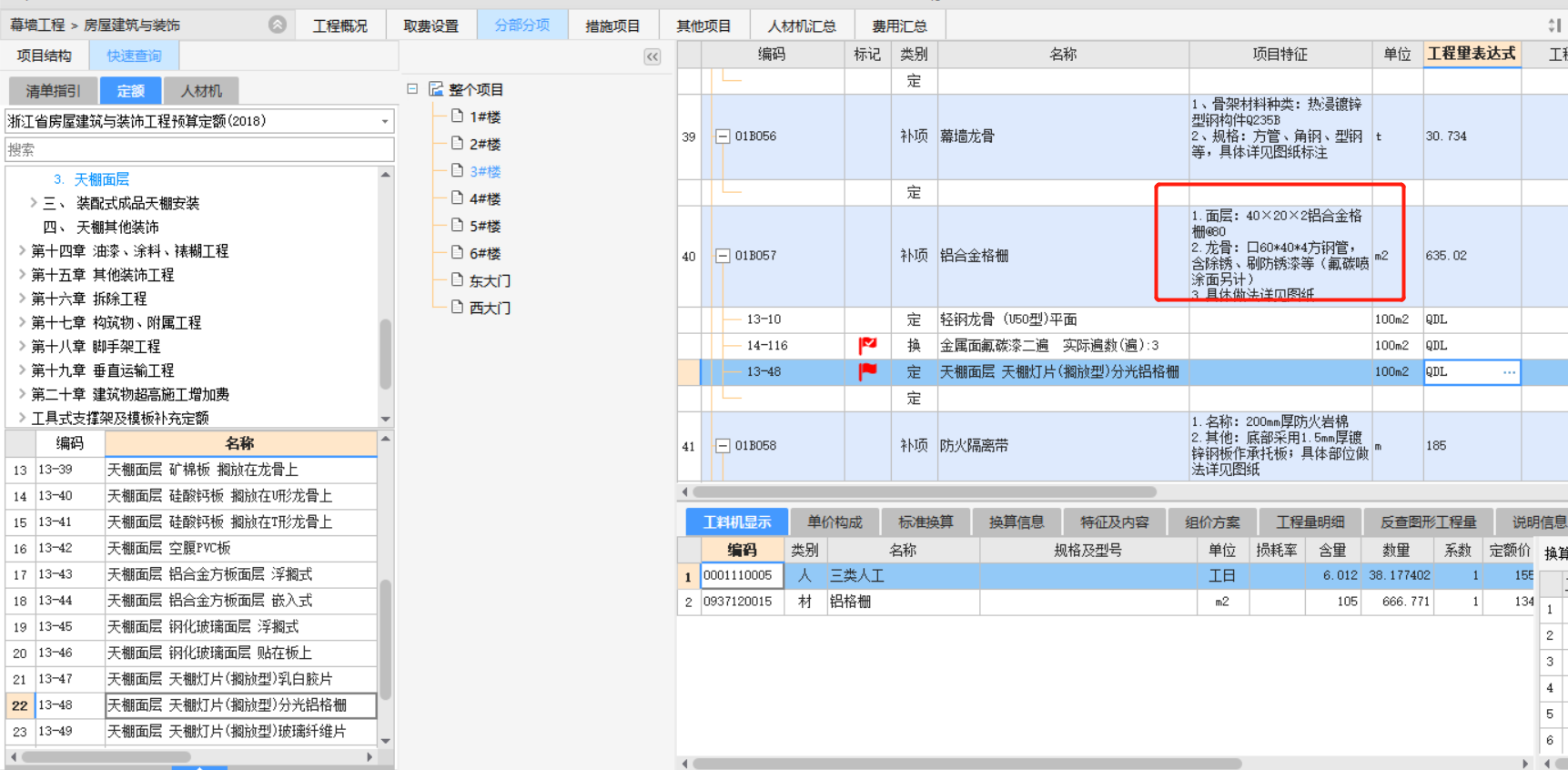Image resolution: width=1568 pixels, height=770 pixels.
Task: Click the circular up-arrow icon beside breadcrumb
Action: click(x=278, y=25)
